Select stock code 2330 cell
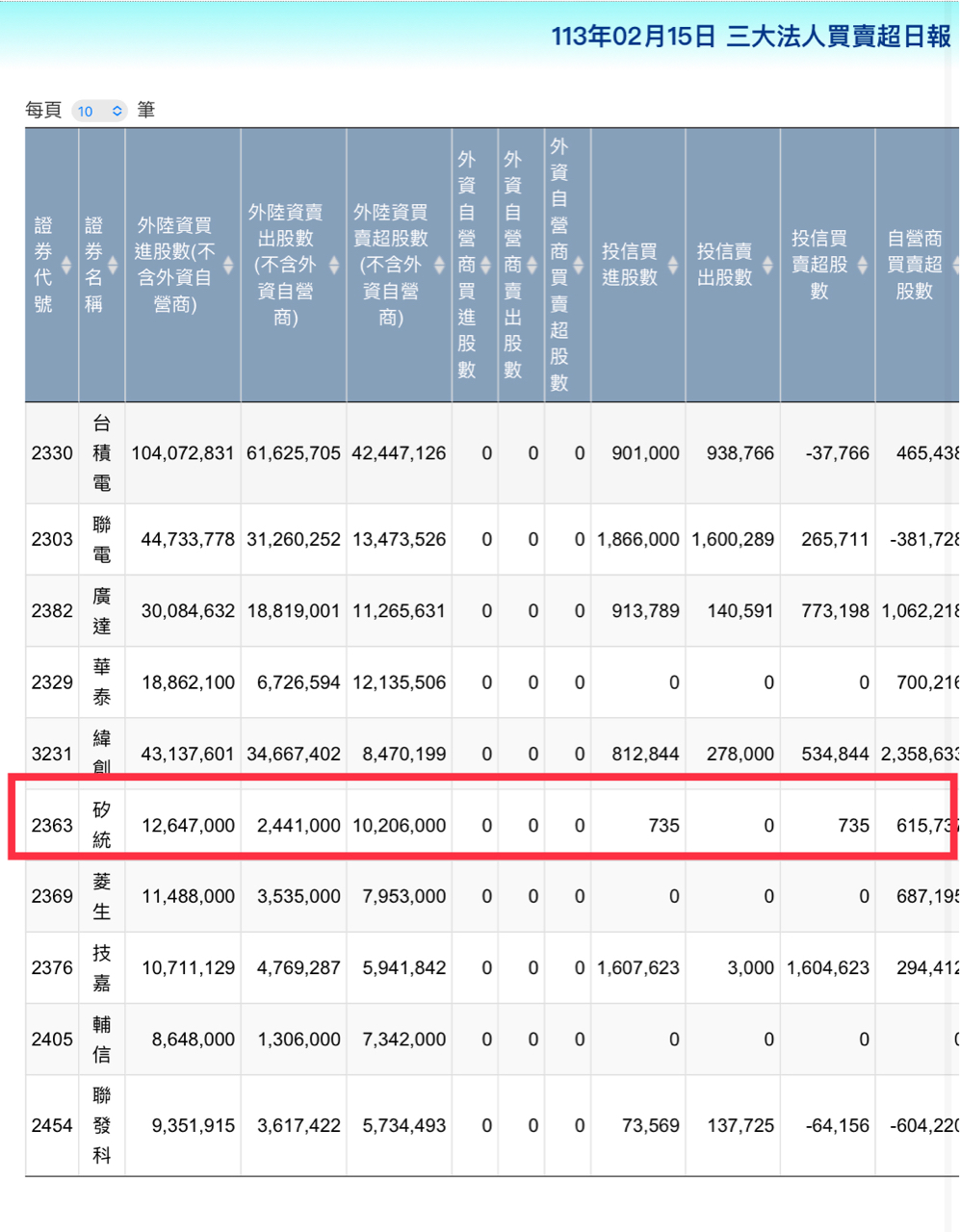 tap(52, 453)
